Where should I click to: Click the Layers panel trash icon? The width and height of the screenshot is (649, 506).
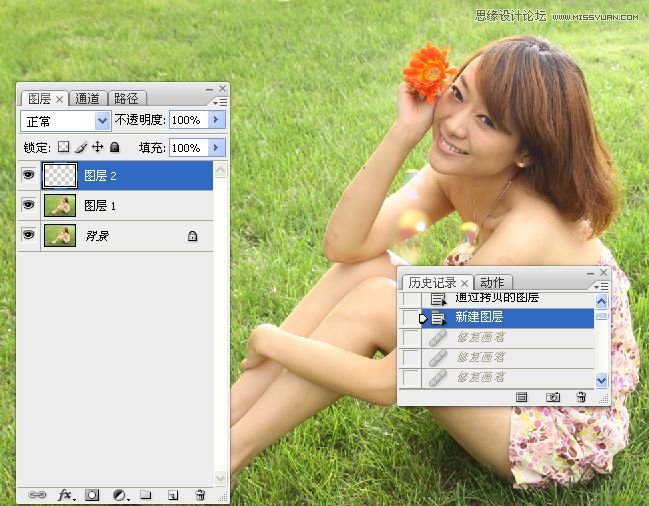click(x=200, y=494)
